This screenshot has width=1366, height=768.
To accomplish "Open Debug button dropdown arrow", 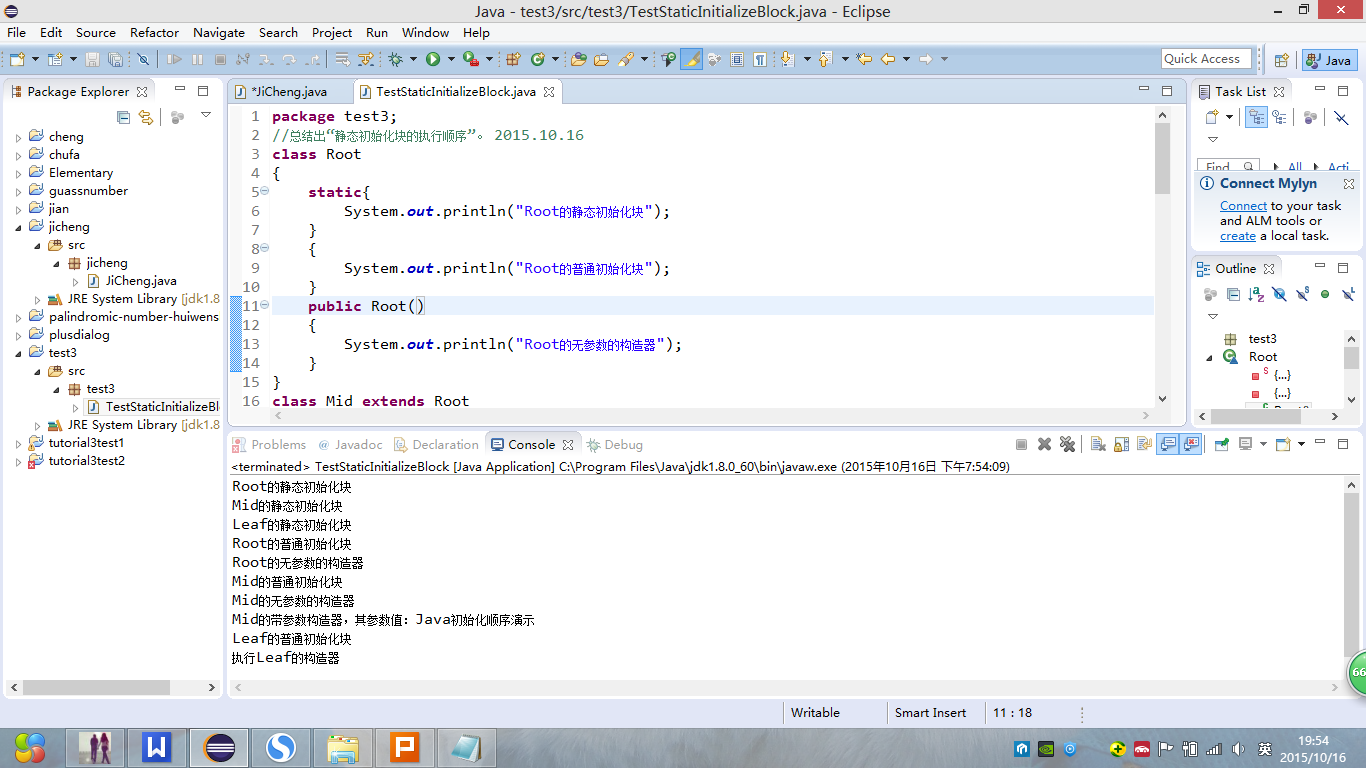I will tap(413, 59).
